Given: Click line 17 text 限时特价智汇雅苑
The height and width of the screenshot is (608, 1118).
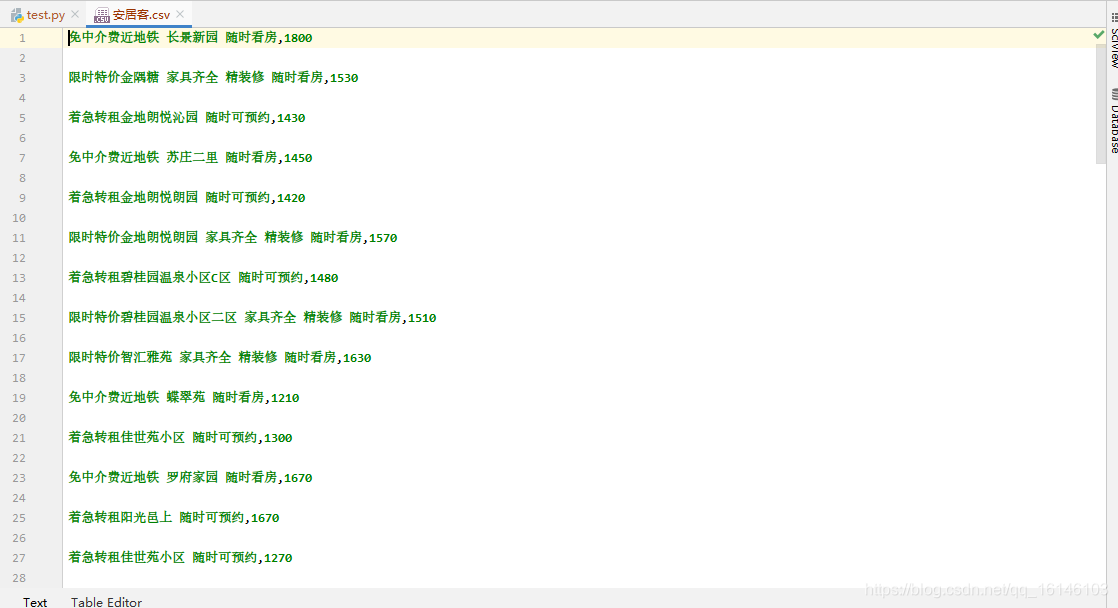Looking at the screenshot, I should [120, 357].
